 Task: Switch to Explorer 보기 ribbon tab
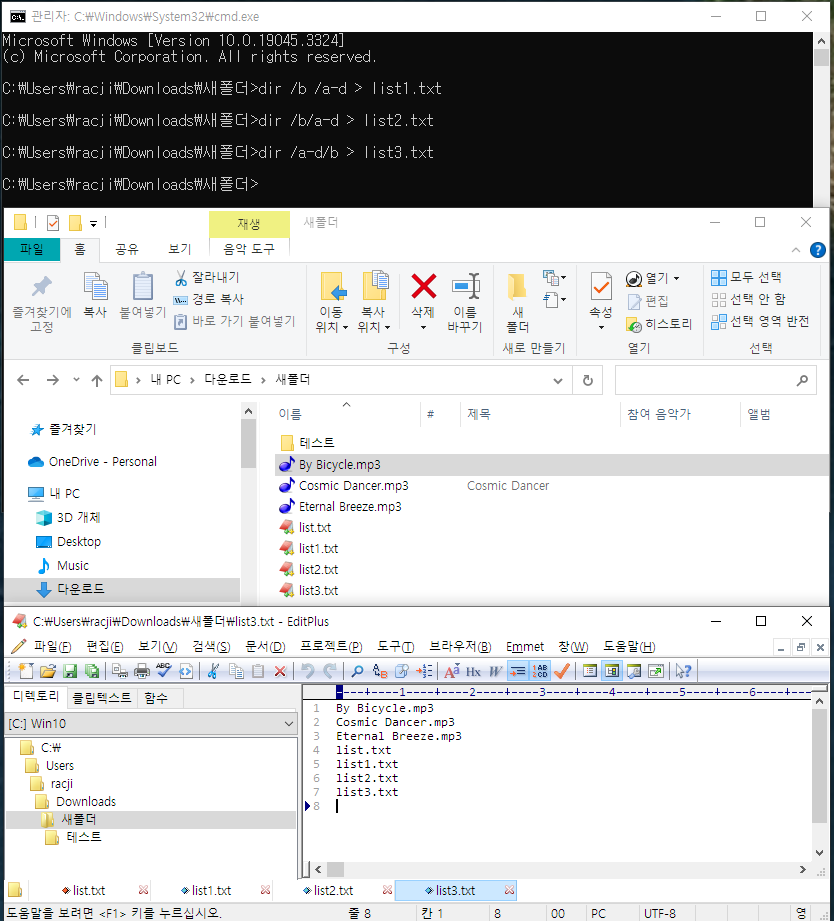[x=180, y=249]
